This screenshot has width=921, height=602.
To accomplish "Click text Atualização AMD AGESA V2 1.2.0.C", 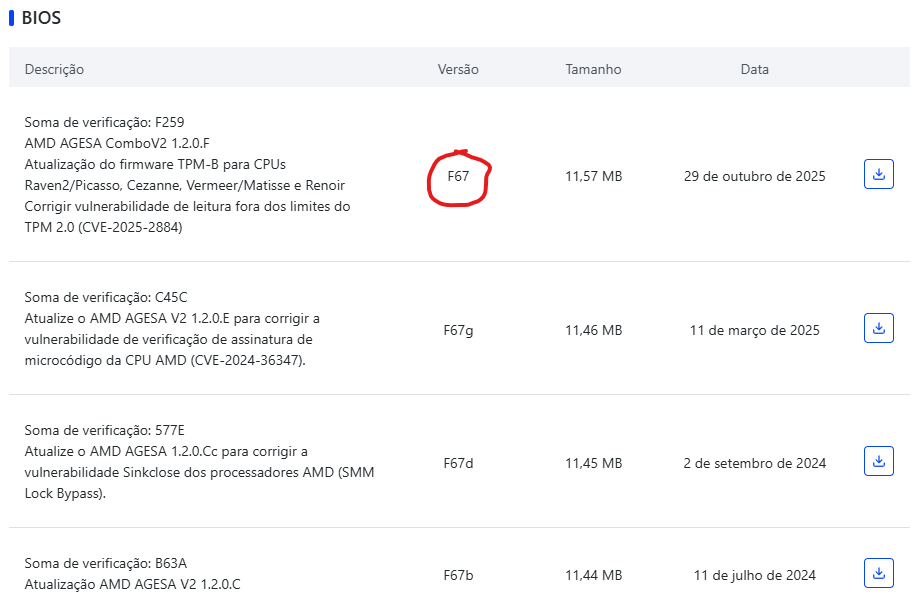I will [133, 584].
